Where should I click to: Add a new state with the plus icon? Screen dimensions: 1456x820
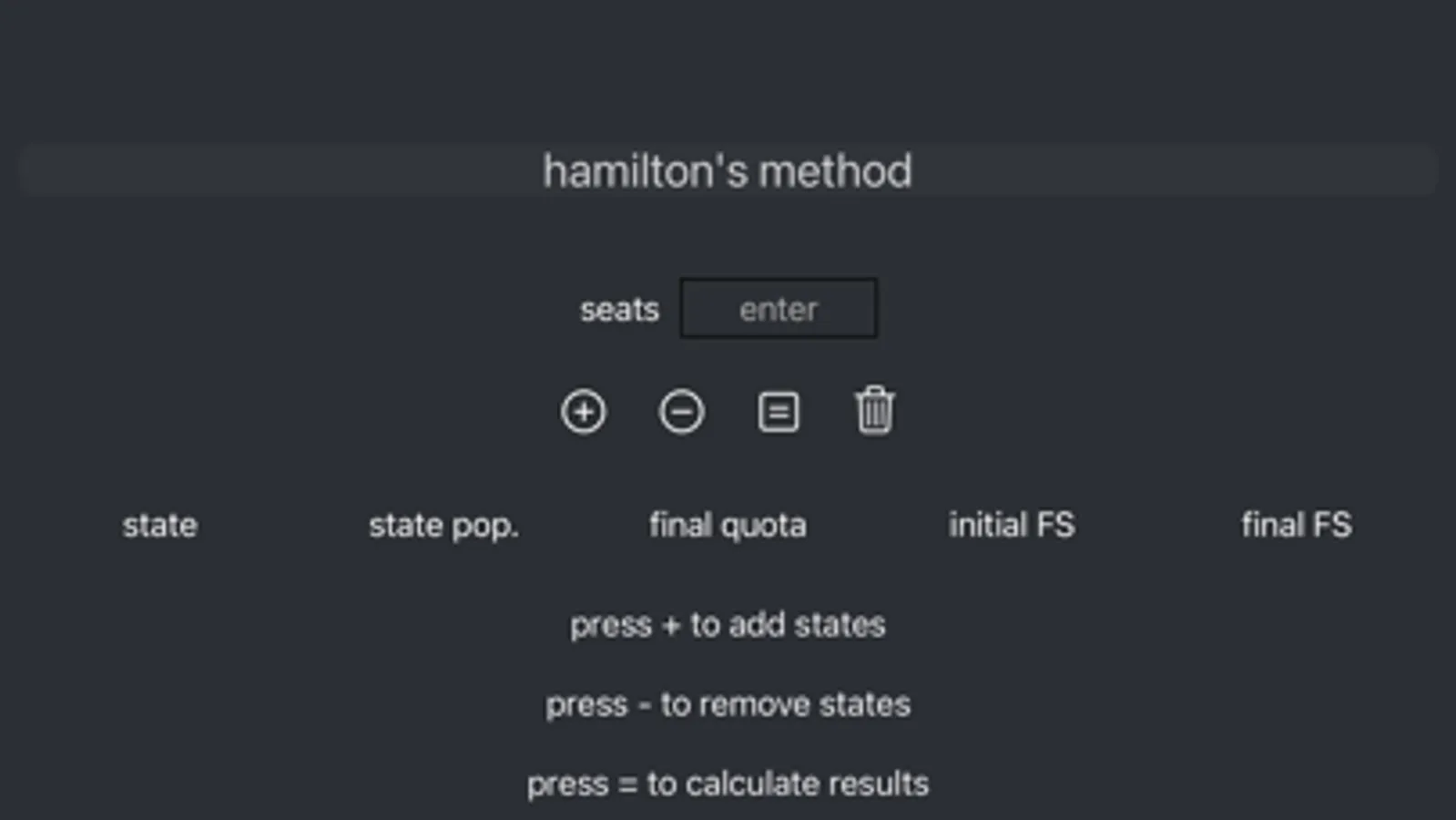click(583, 412)
